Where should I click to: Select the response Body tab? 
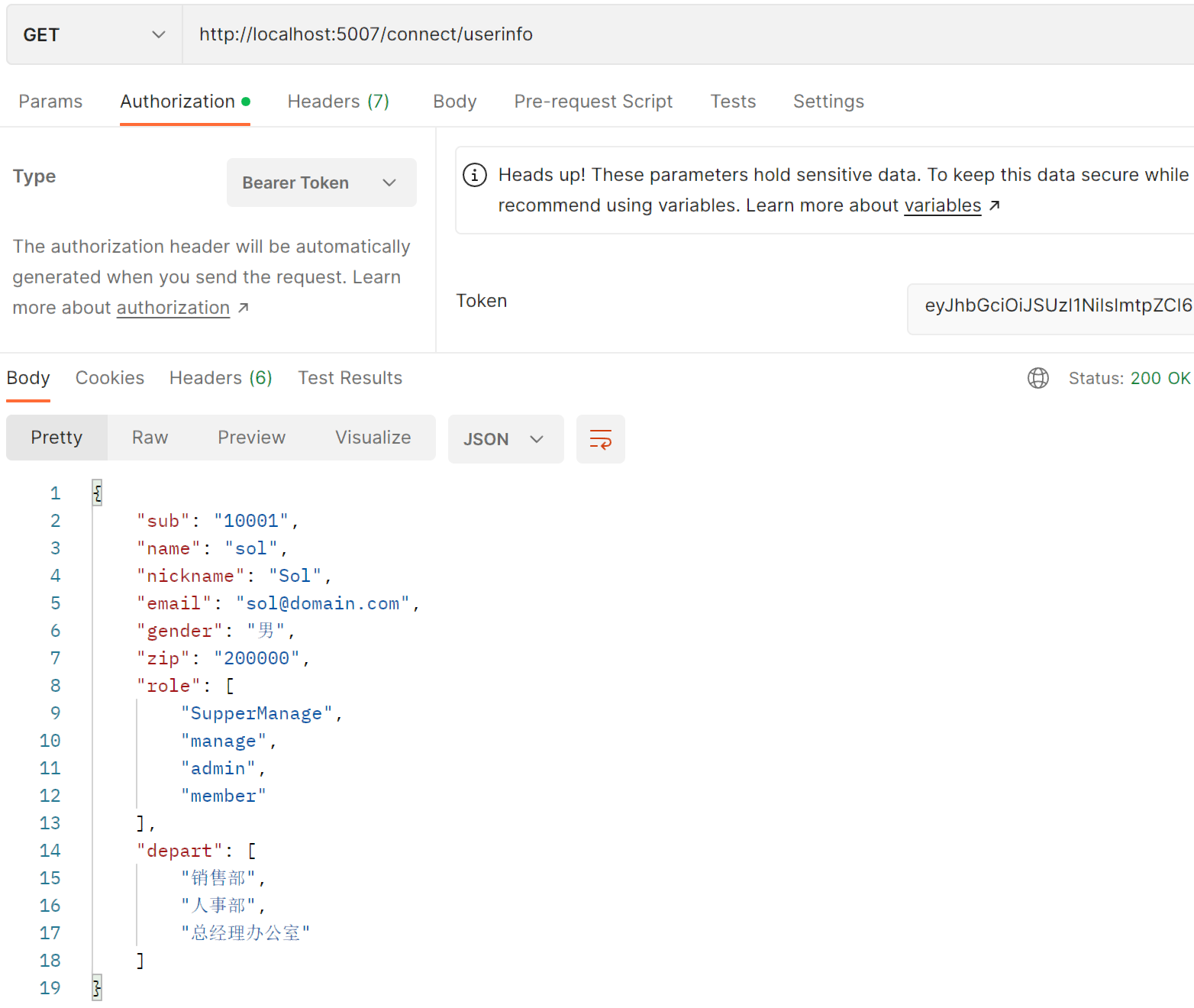coord(28,378)
